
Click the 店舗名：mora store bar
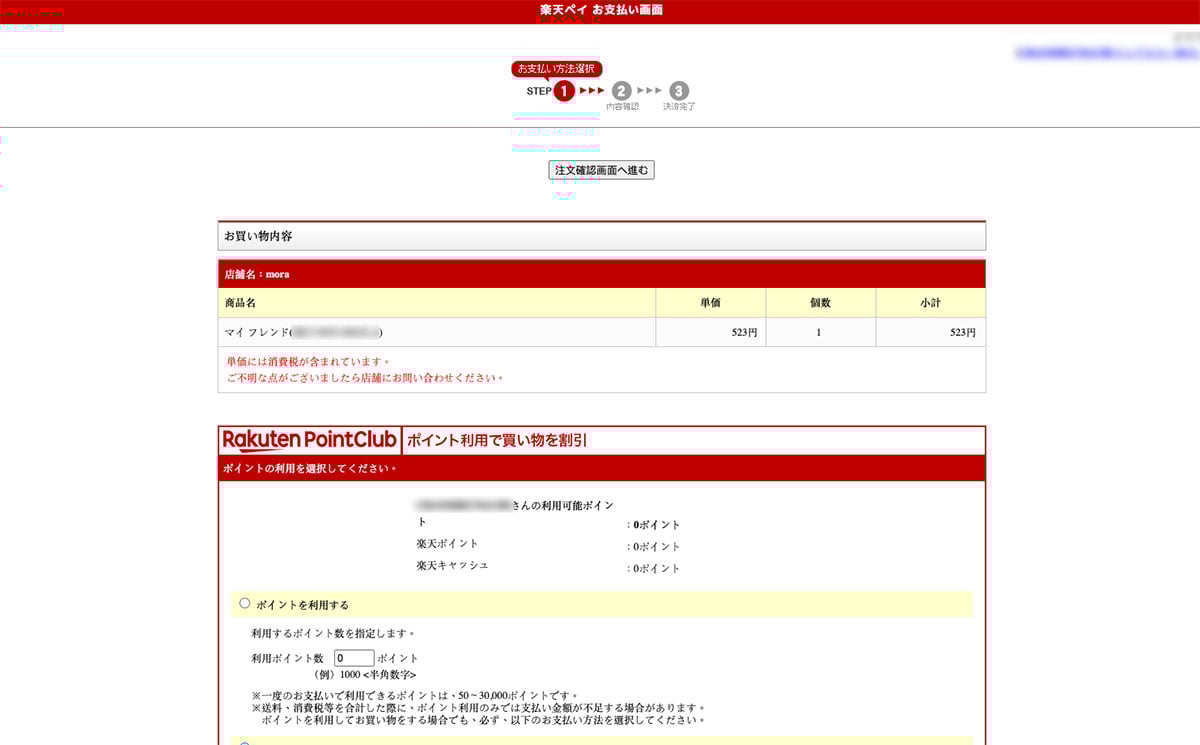602,274
